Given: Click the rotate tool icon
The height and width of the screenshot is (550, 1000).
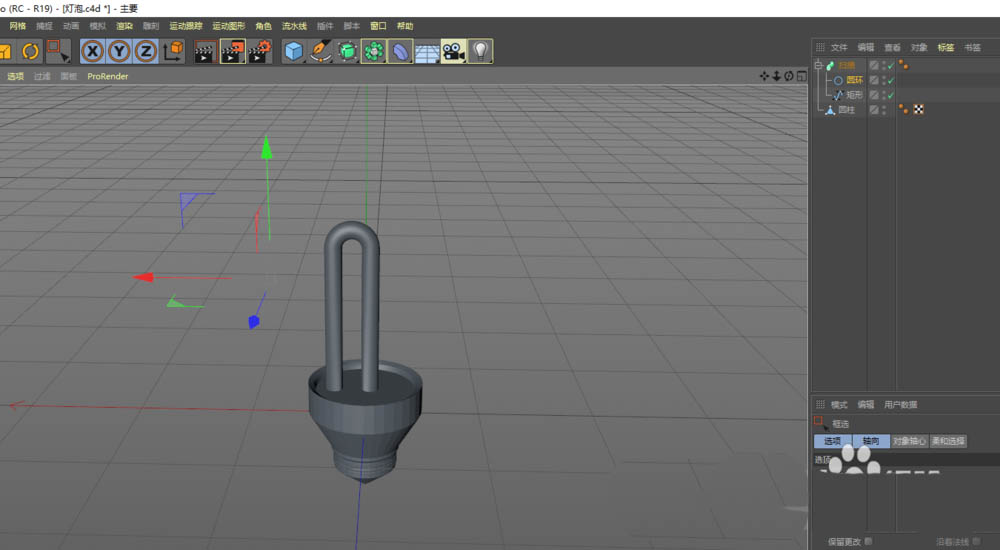Looking at the screenshot, I should pyautogui.click(x=30, y=51).
